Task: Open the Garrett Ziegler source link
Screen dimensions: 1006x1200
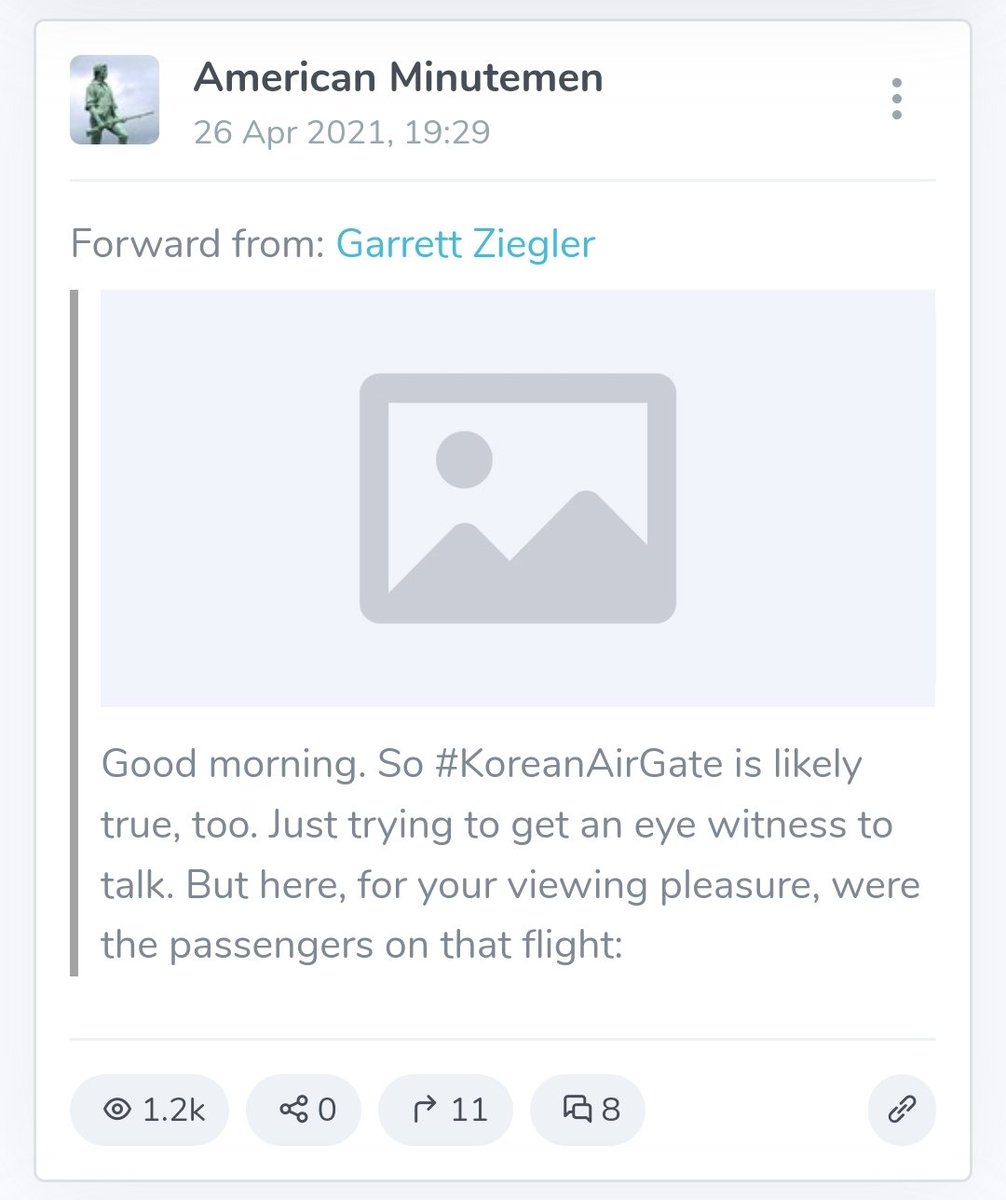Action: [465, 243]
